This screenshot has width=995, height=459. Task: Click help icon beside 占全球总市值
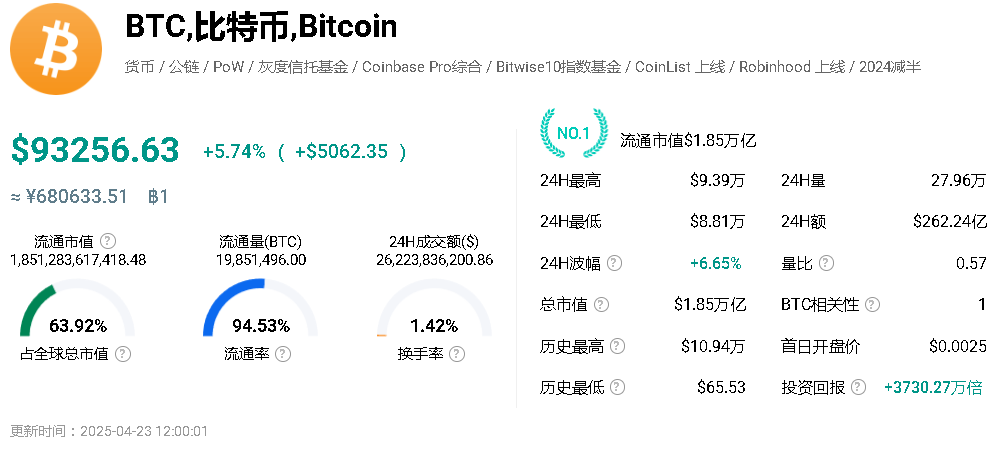click(x=122, y=353)
